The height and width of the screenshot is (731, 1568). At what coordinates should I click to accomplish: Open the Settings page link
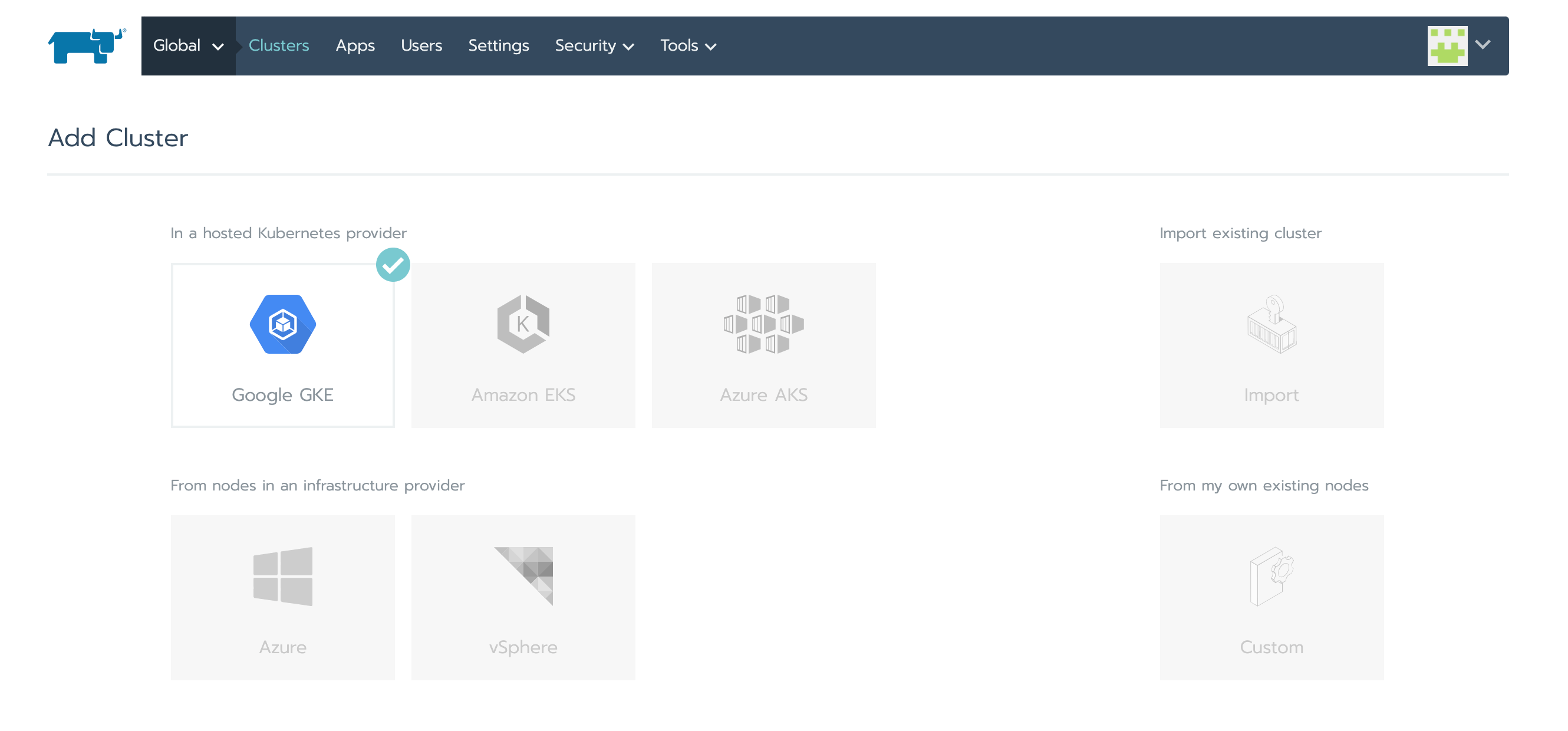pos(498,45)
